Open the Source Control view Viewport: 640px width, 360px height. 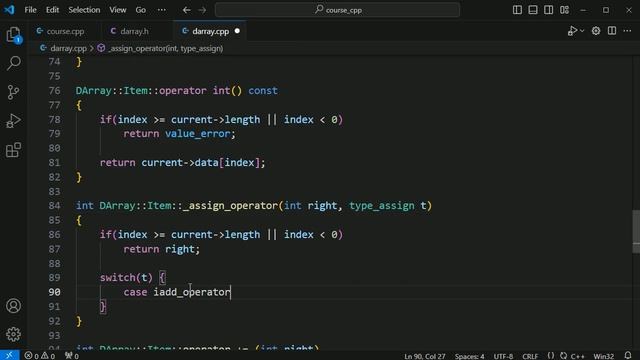(13, 92)
